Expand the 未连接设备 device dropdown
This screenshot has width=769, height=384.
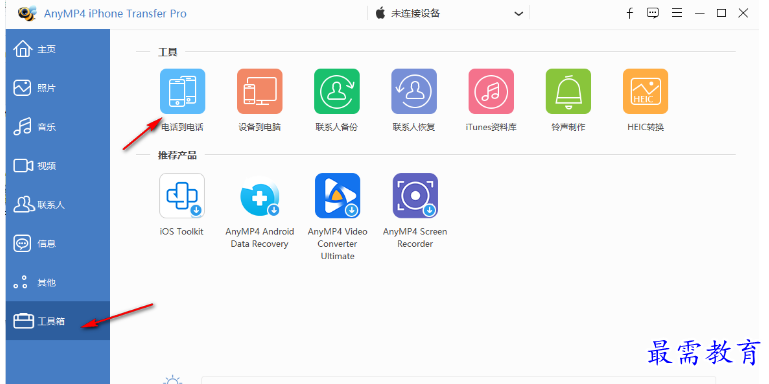[x=518, y=14]
